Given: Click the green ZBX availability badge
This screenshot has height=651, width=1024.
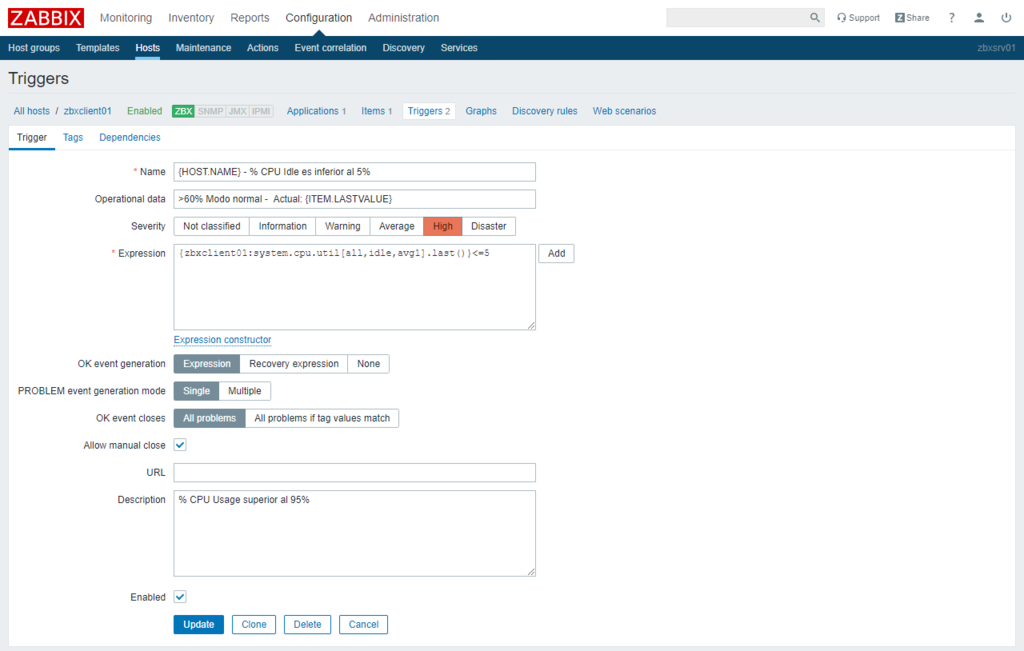Looking at the screenshot, I should (x=183, y=111).
